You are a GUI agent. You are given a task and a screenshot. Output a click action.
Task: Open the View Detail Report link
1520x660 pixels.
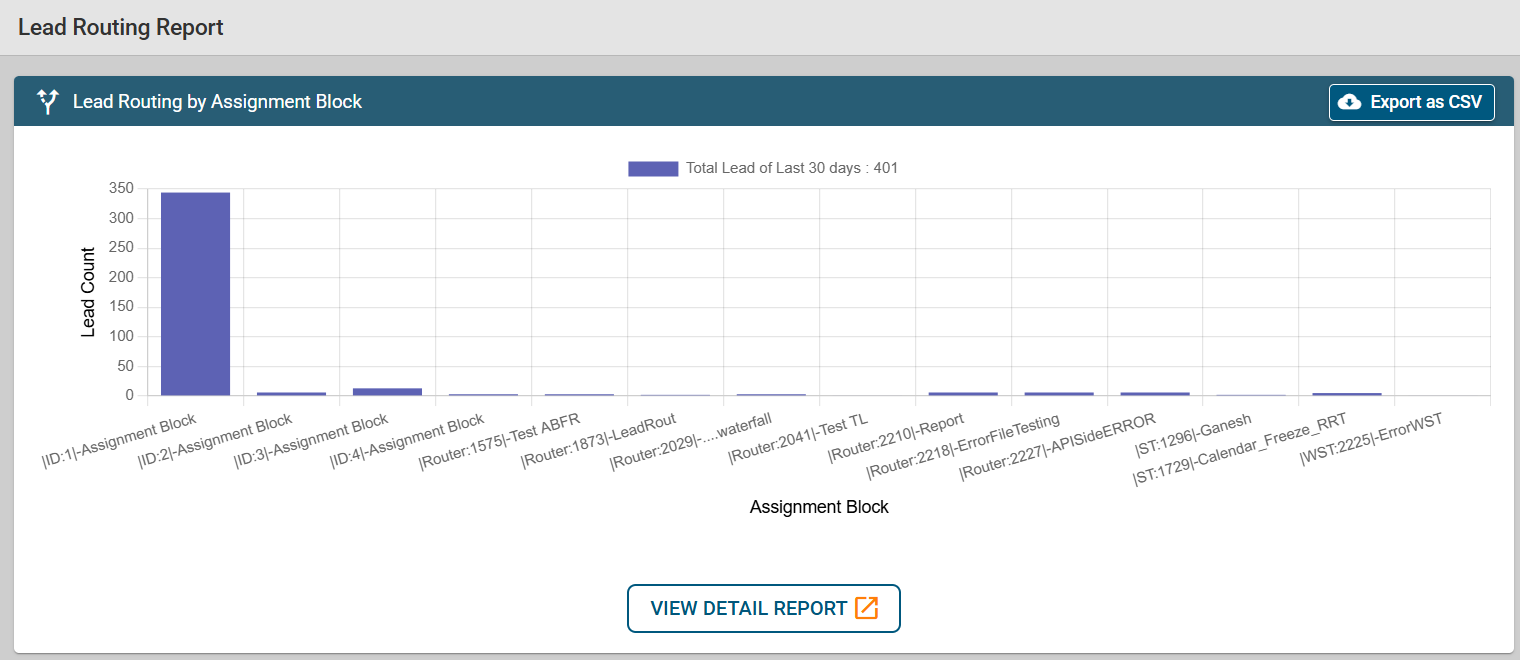[x=764, y=608]
